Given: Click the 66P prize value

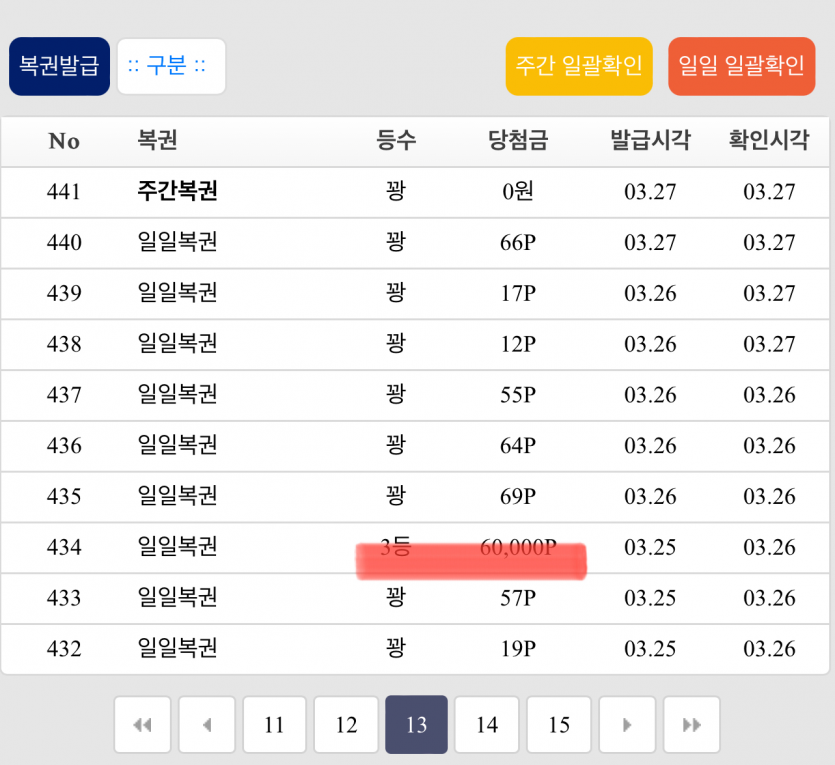Looking at the screenshot, I should coord(518,242).
